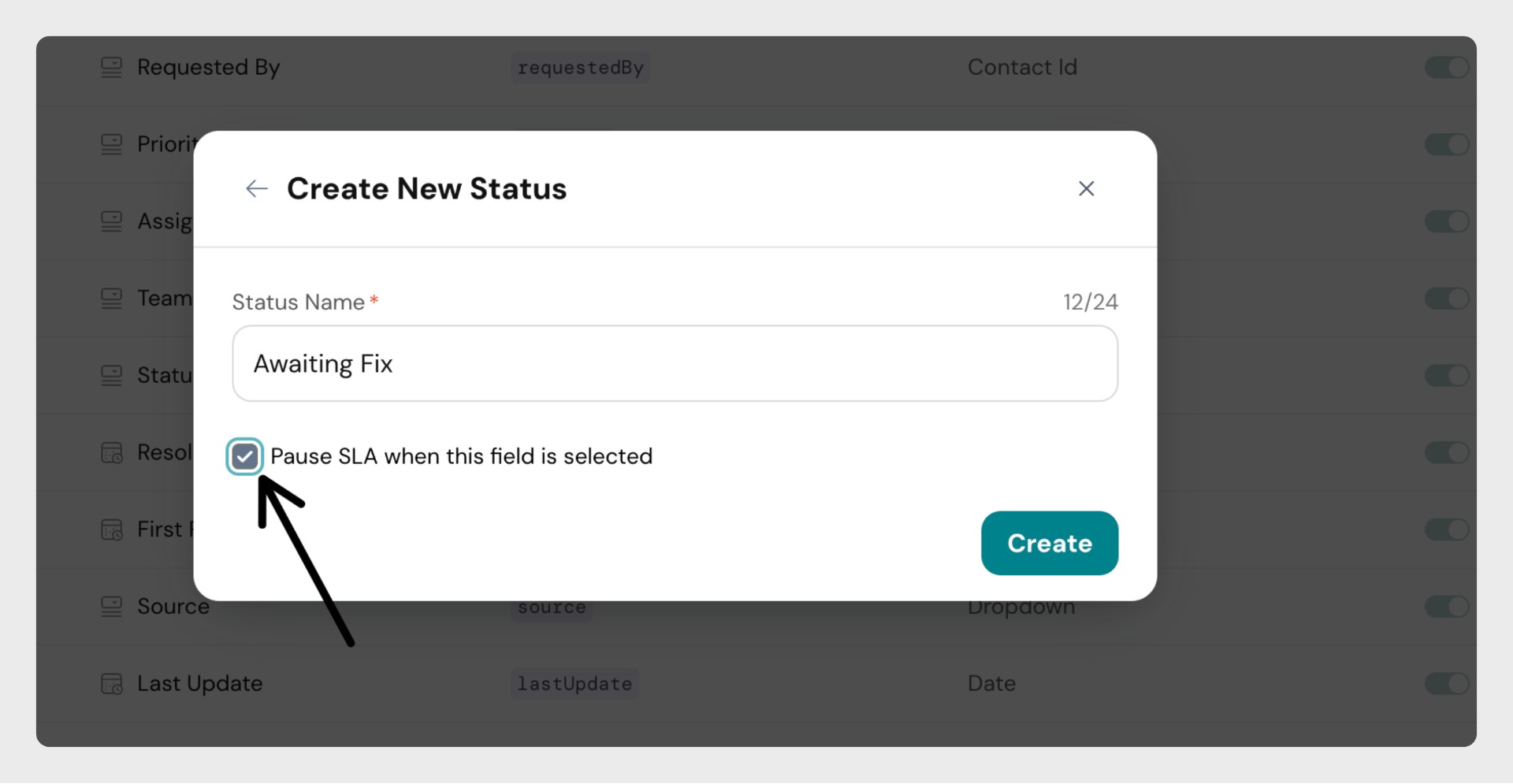
Task: Toggle the Source field switch
Action: click(x=1446, y=607)
